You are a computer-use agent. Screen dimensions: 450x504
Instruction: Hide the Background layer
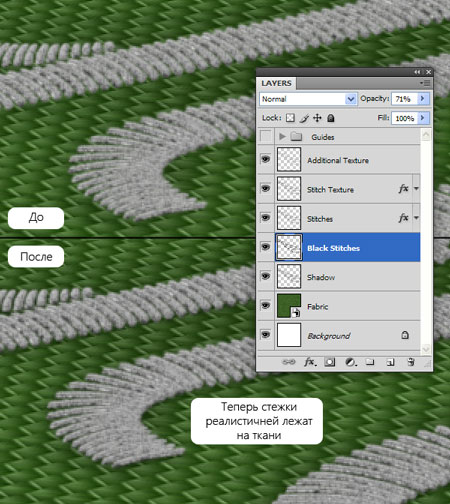(x=265, y=334)
